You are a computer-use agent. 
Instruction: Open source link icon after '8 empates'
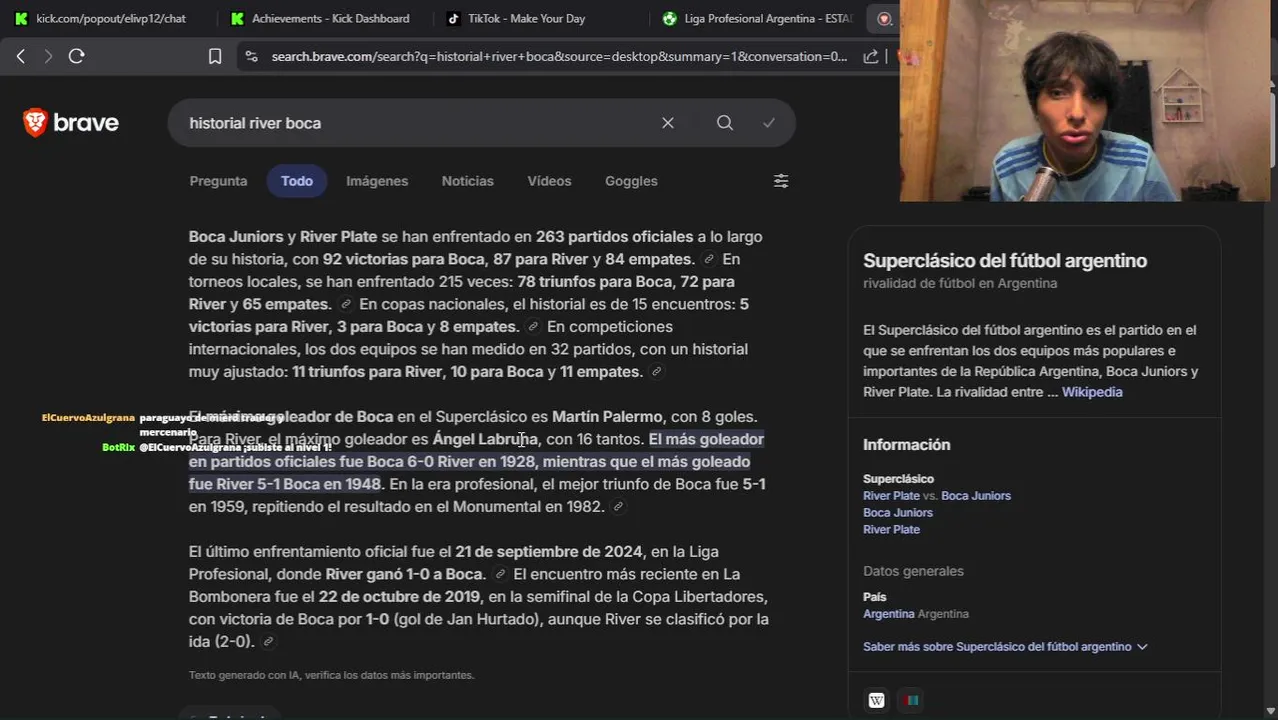533,327
